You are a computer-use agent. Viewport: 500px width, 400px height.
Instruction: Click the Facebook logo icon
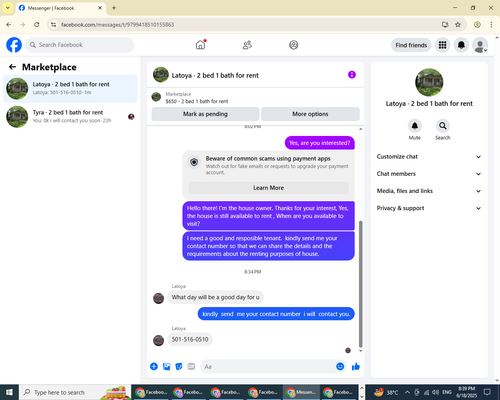pyautogui.click(x=14, y=45)
